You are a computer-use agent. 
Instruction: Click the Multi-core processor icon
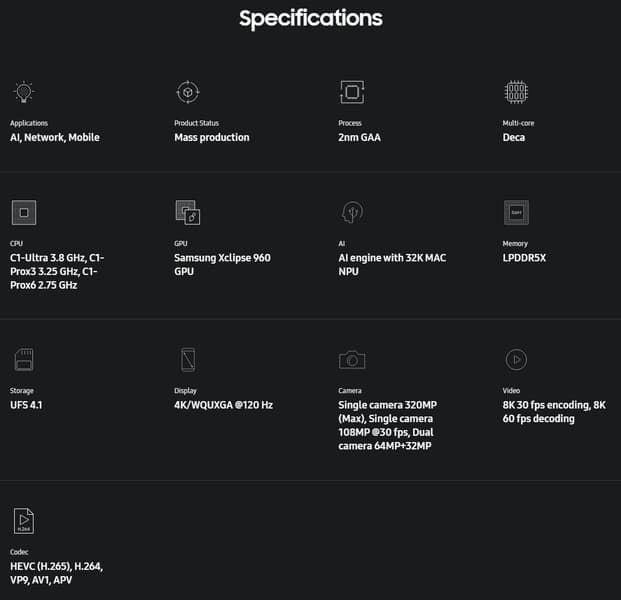[515, 92]
